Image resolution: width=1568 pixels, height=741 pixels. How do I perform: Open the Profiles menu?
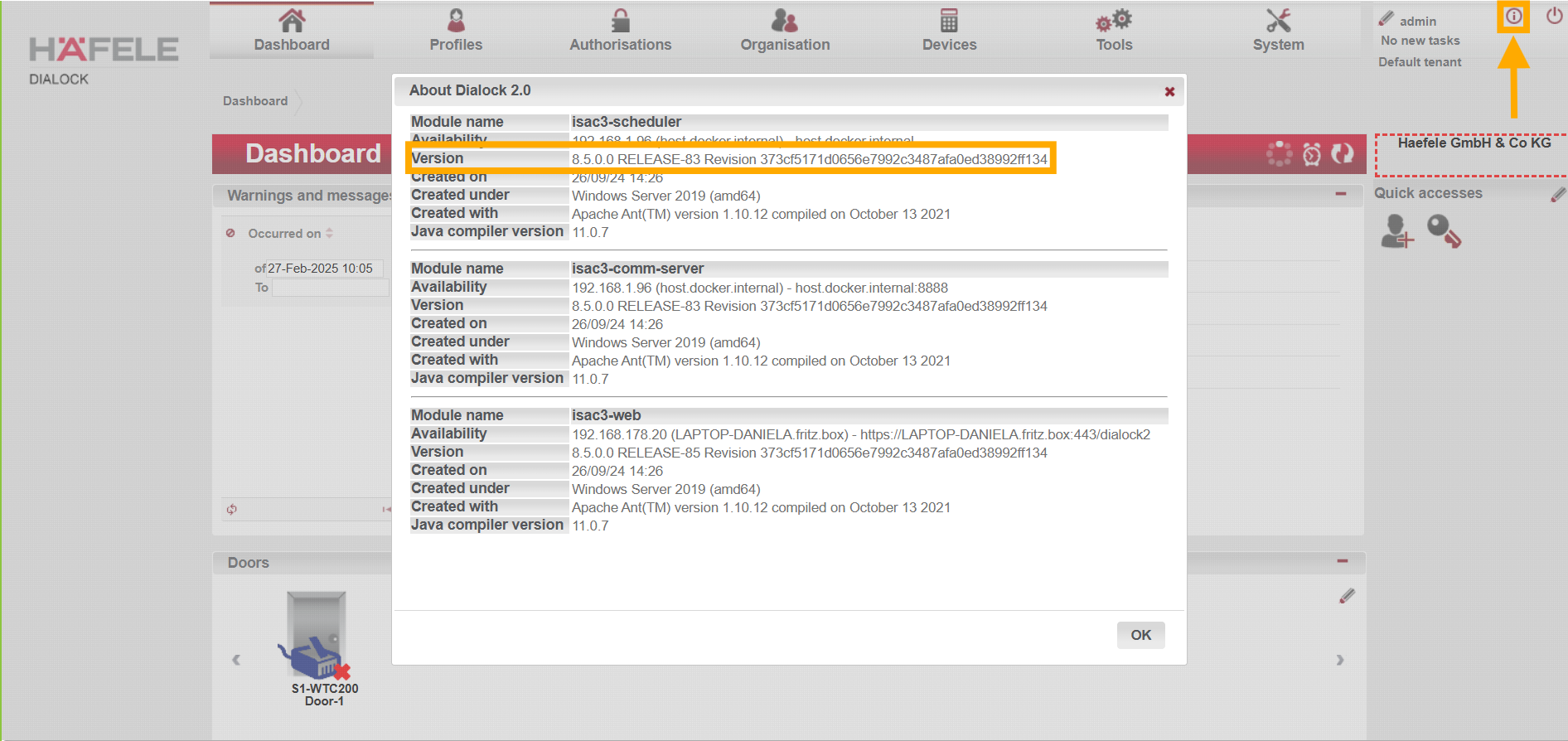(456, 31)
